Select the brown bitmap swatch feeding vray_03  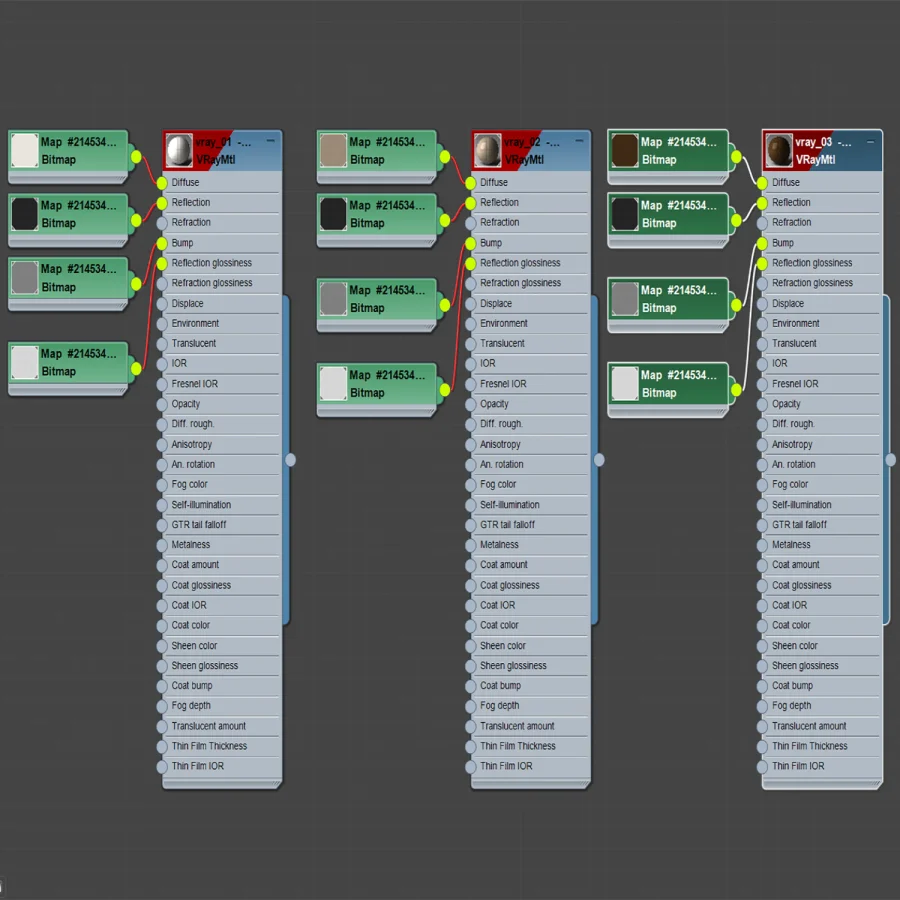point(624,150)
